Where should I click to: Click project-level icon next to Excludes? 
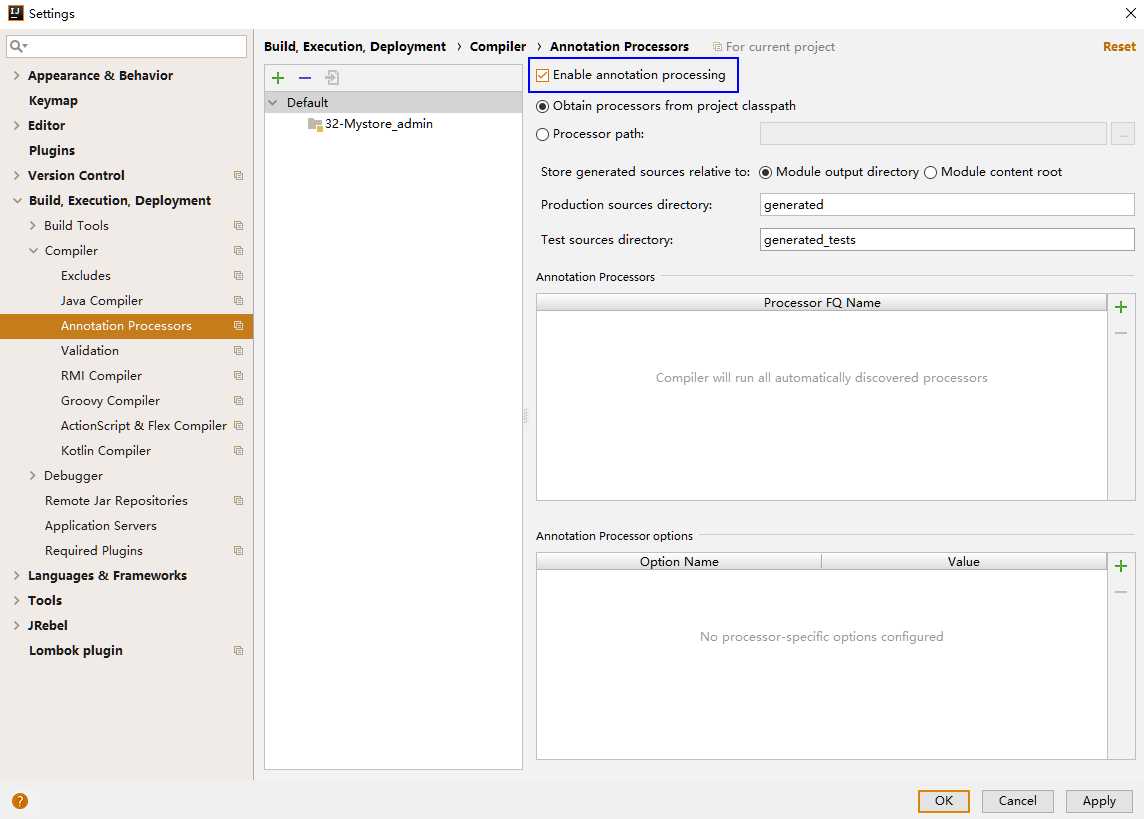point(238,276)
